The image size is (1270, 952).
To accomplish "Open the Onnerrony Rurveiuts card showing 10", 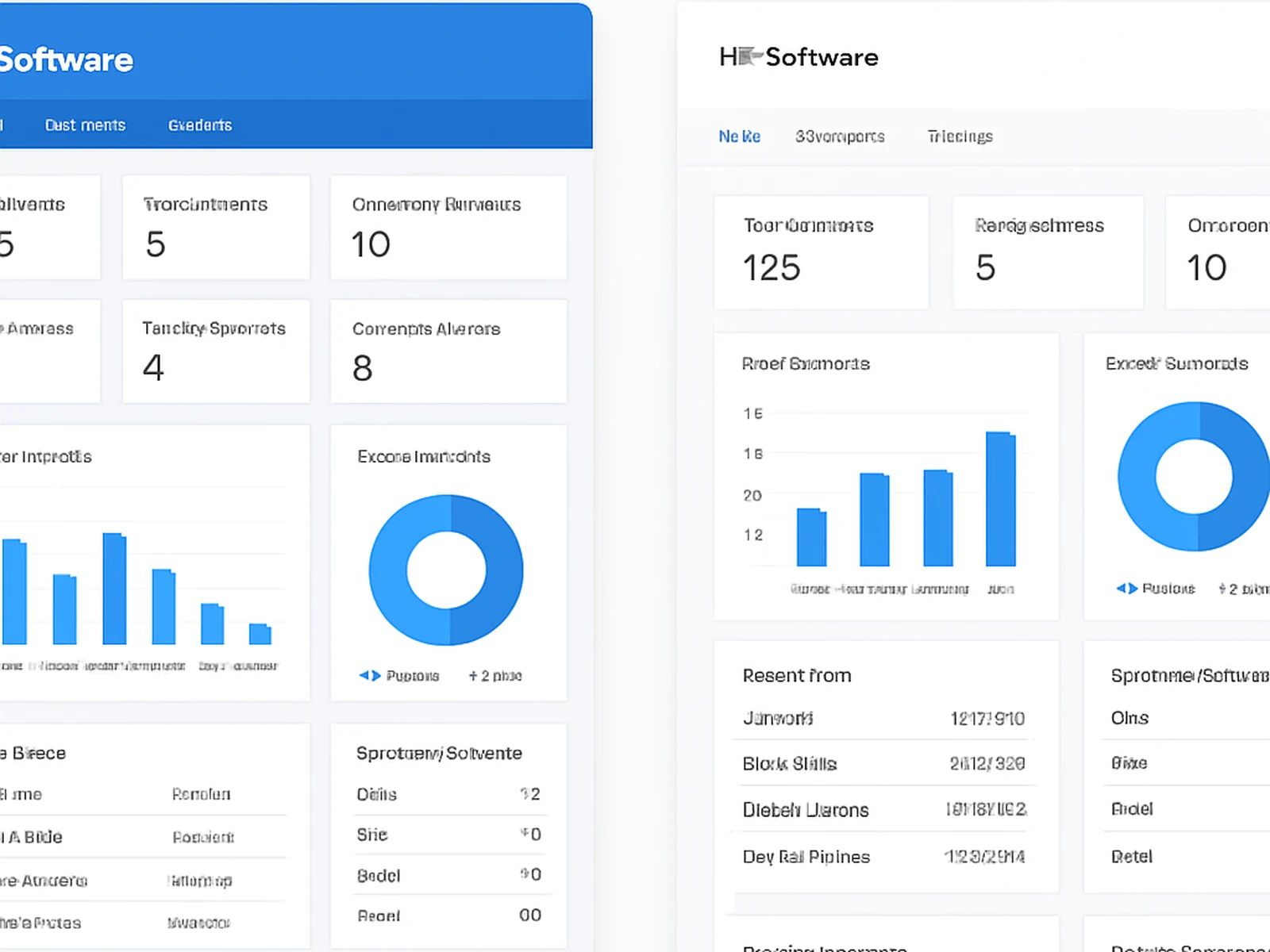I will pyautogui.click(x=448, y=228).
